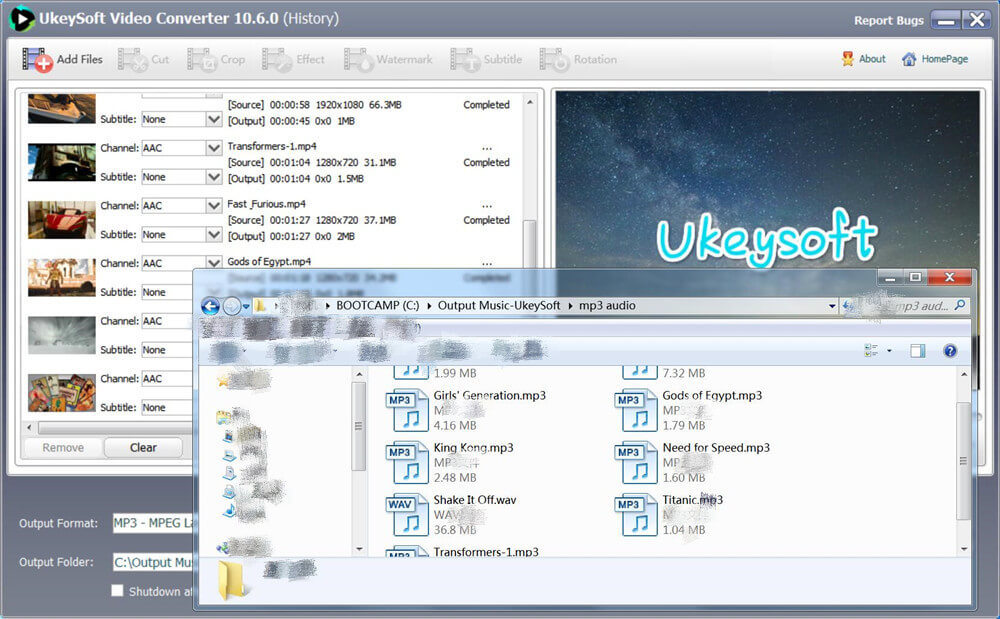Open Explorer help icon
The height and width of the screenshot is (619, 1000).
pyautogui.click(x=950, y=351)
